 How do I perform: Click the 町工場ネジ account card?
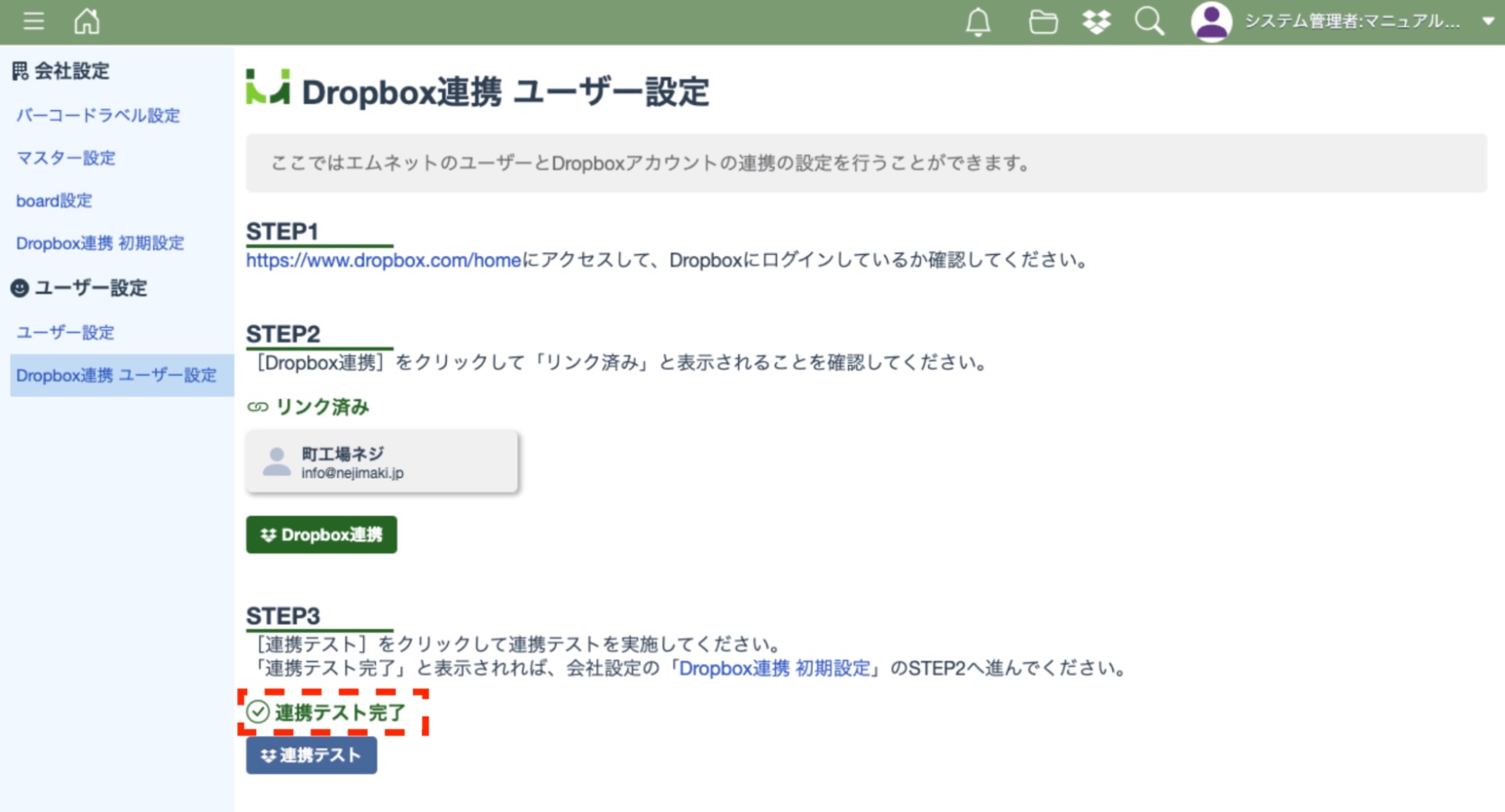pos(382,461)
